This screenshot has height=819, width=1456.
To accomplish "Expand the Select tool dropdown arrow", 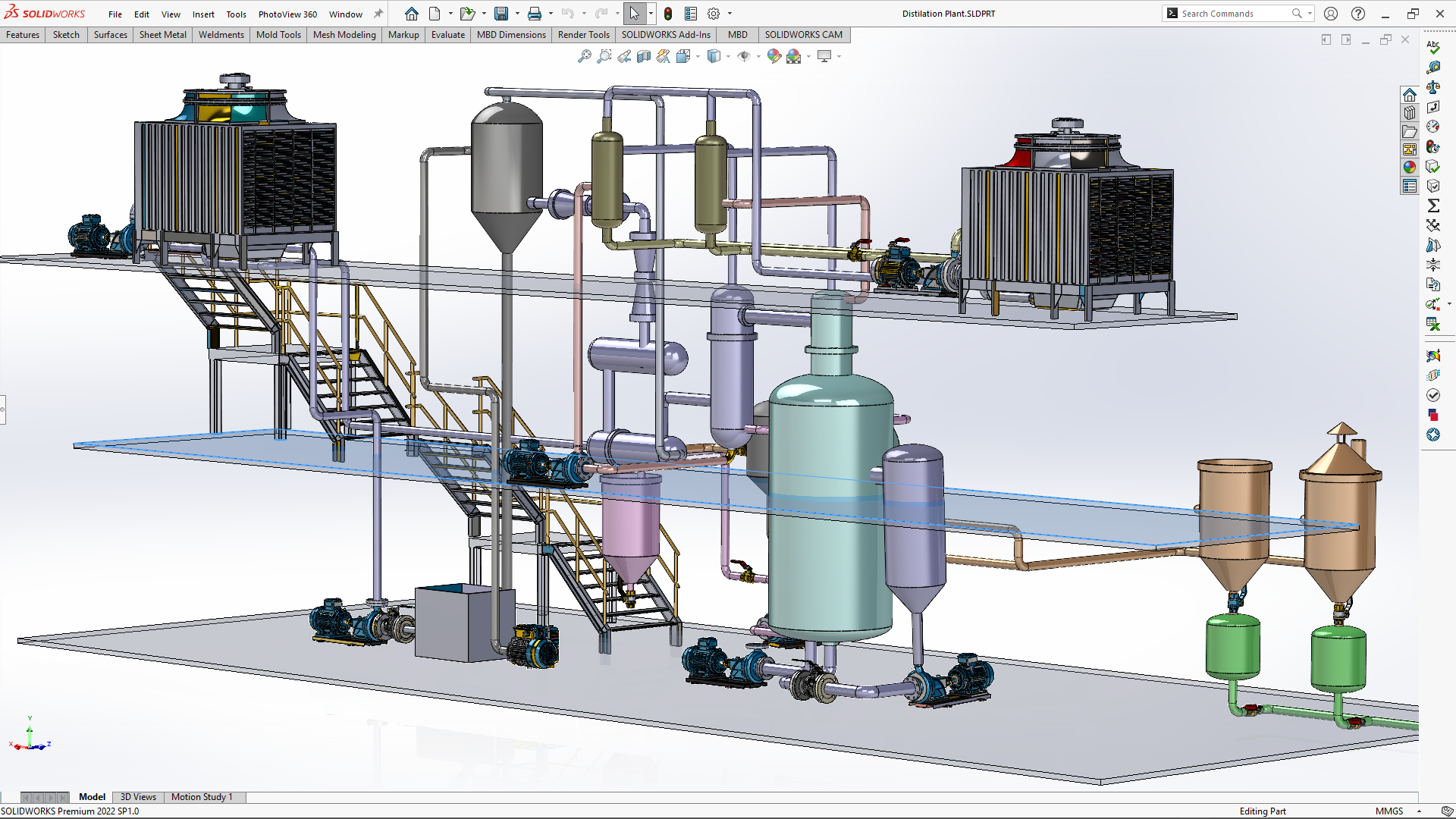I will tap(651, 14).
